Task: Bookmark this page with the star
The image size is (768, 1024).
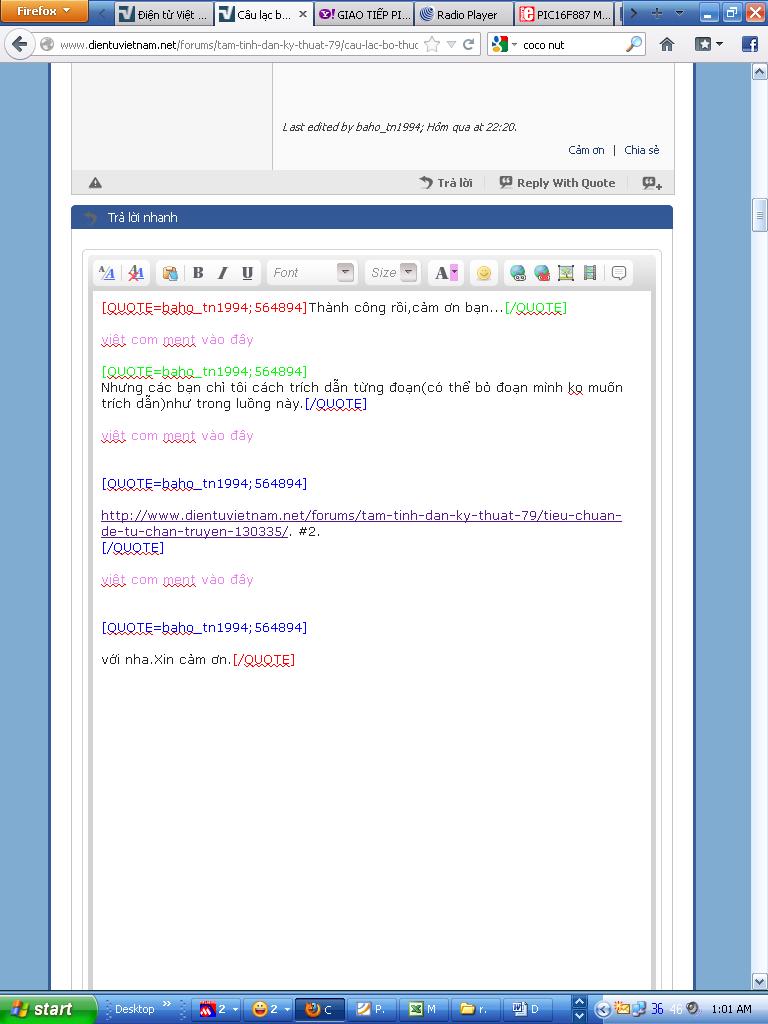Action: click(432, 44)
